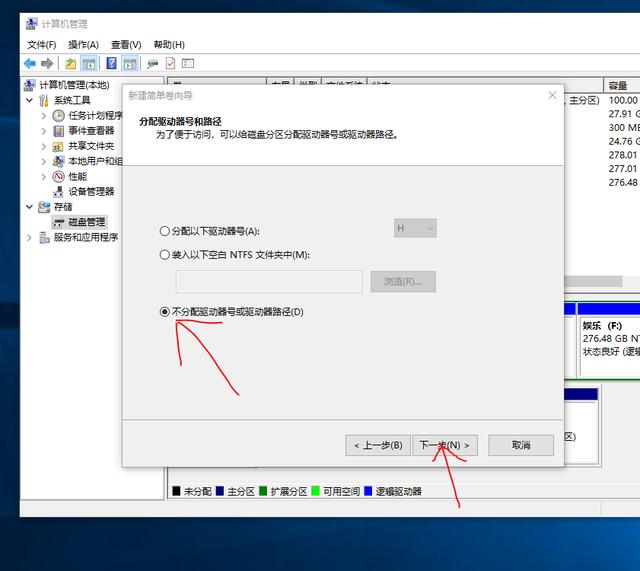
Task: Click the Forward arrow in the toolbar
Action: pos(47,64)
